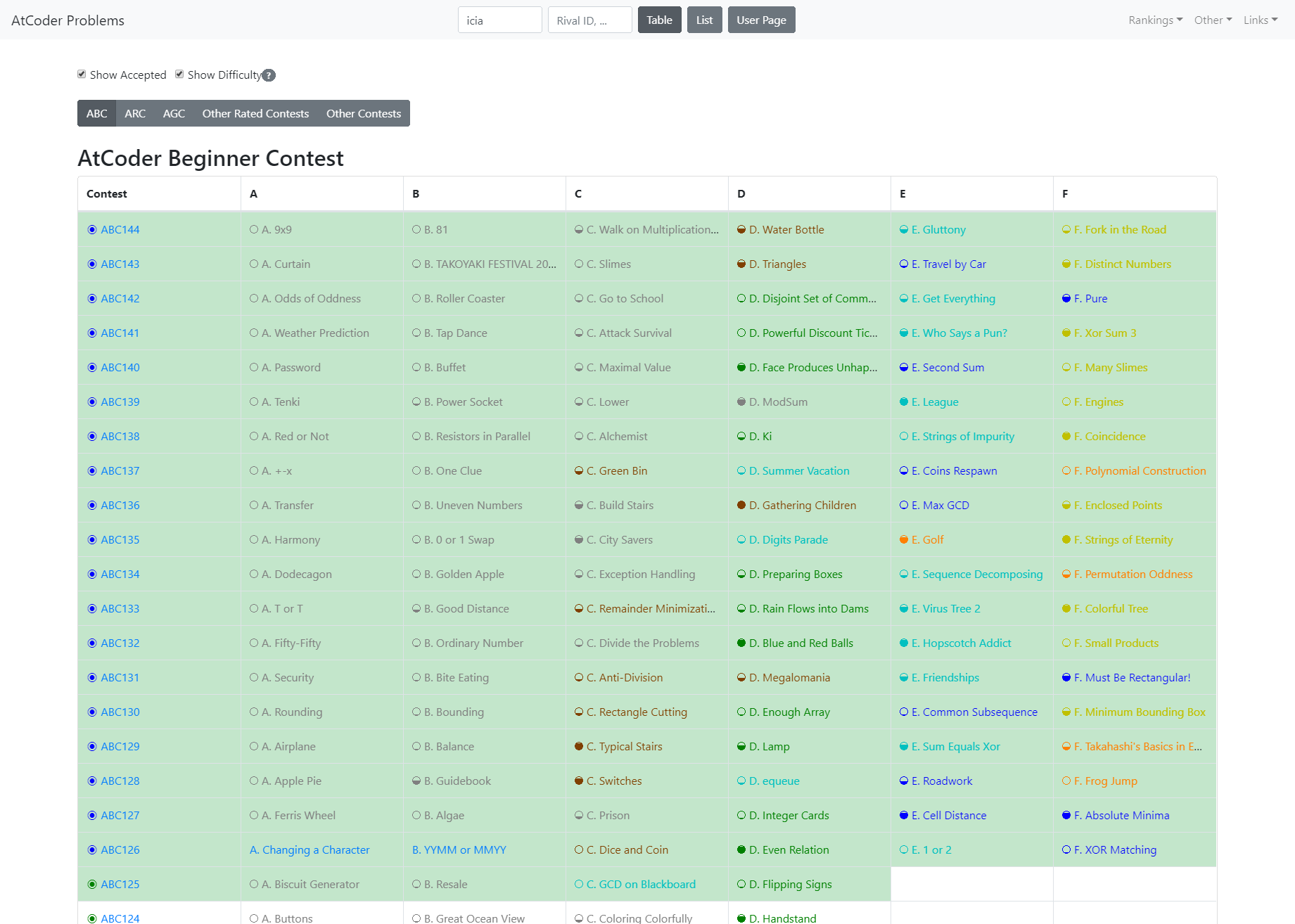Switch to the ARC contest tab
This screenshot has width=1295, height=924.
pos(135,113)
